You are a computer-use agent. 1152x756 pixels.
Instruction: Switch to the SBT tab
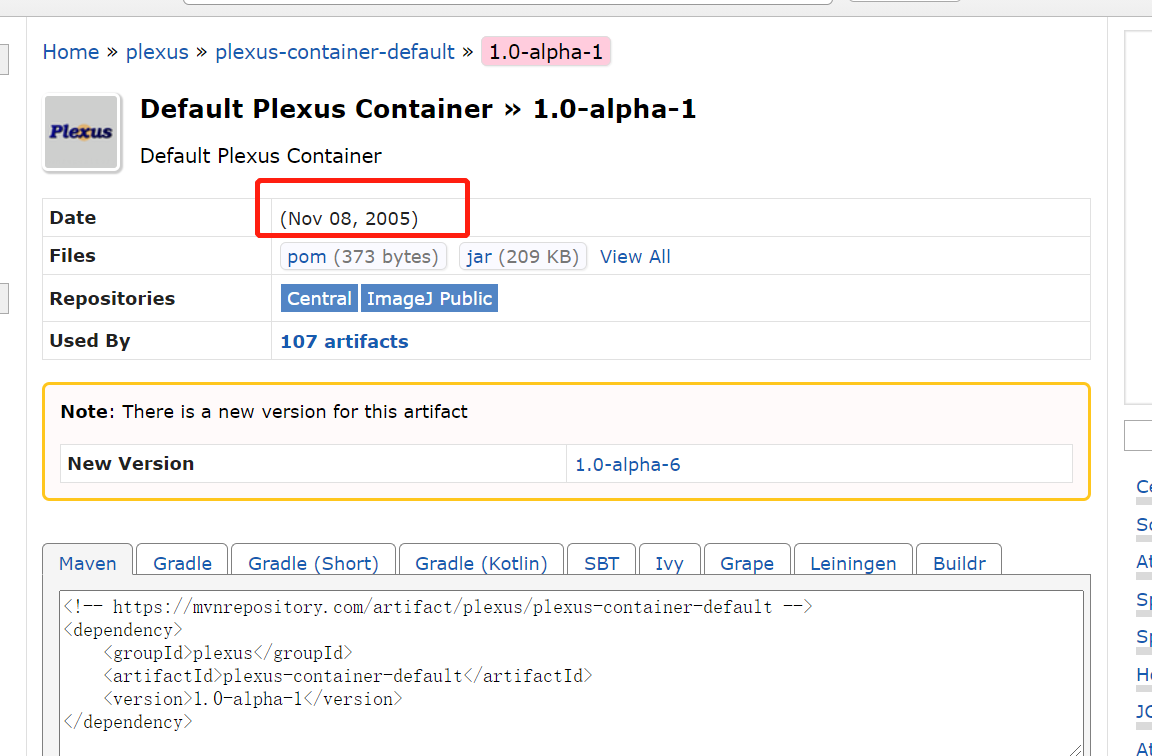click(601, 563)
